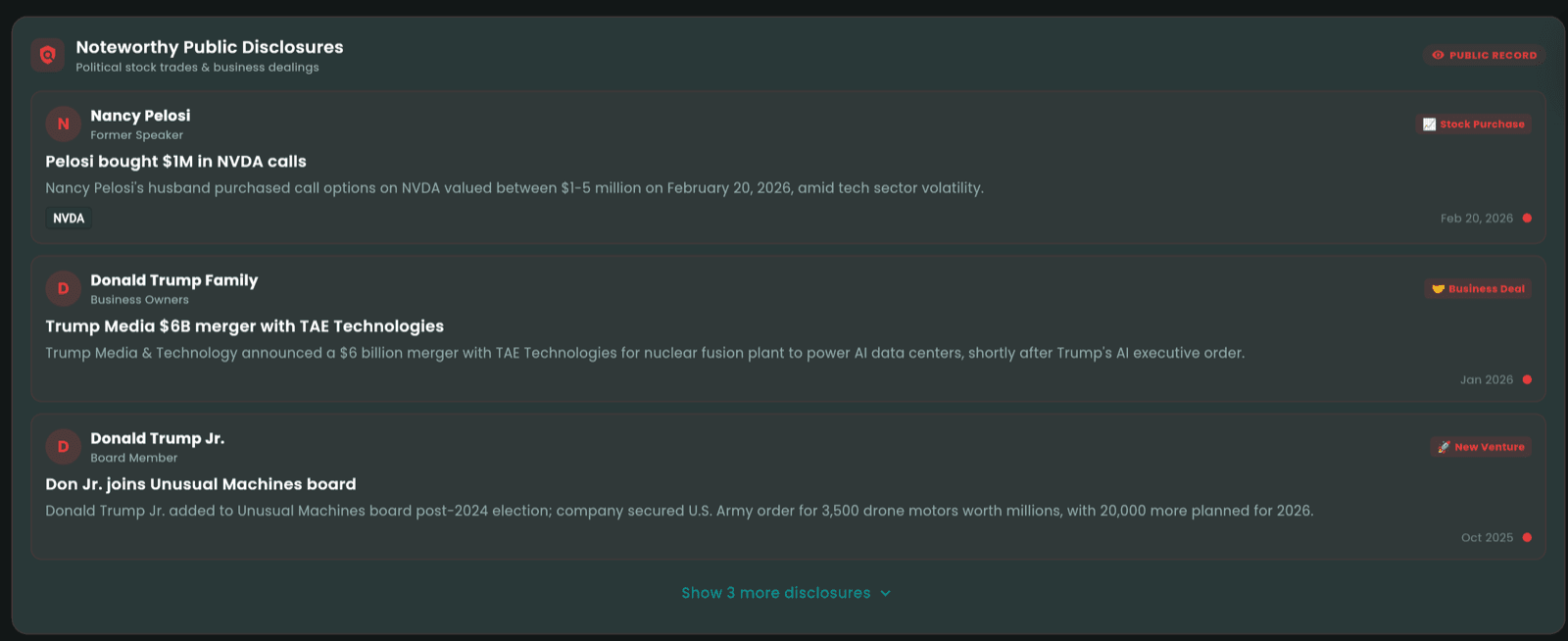Open Don Jr. joins Unusual Machines board headline

(200, 484)
